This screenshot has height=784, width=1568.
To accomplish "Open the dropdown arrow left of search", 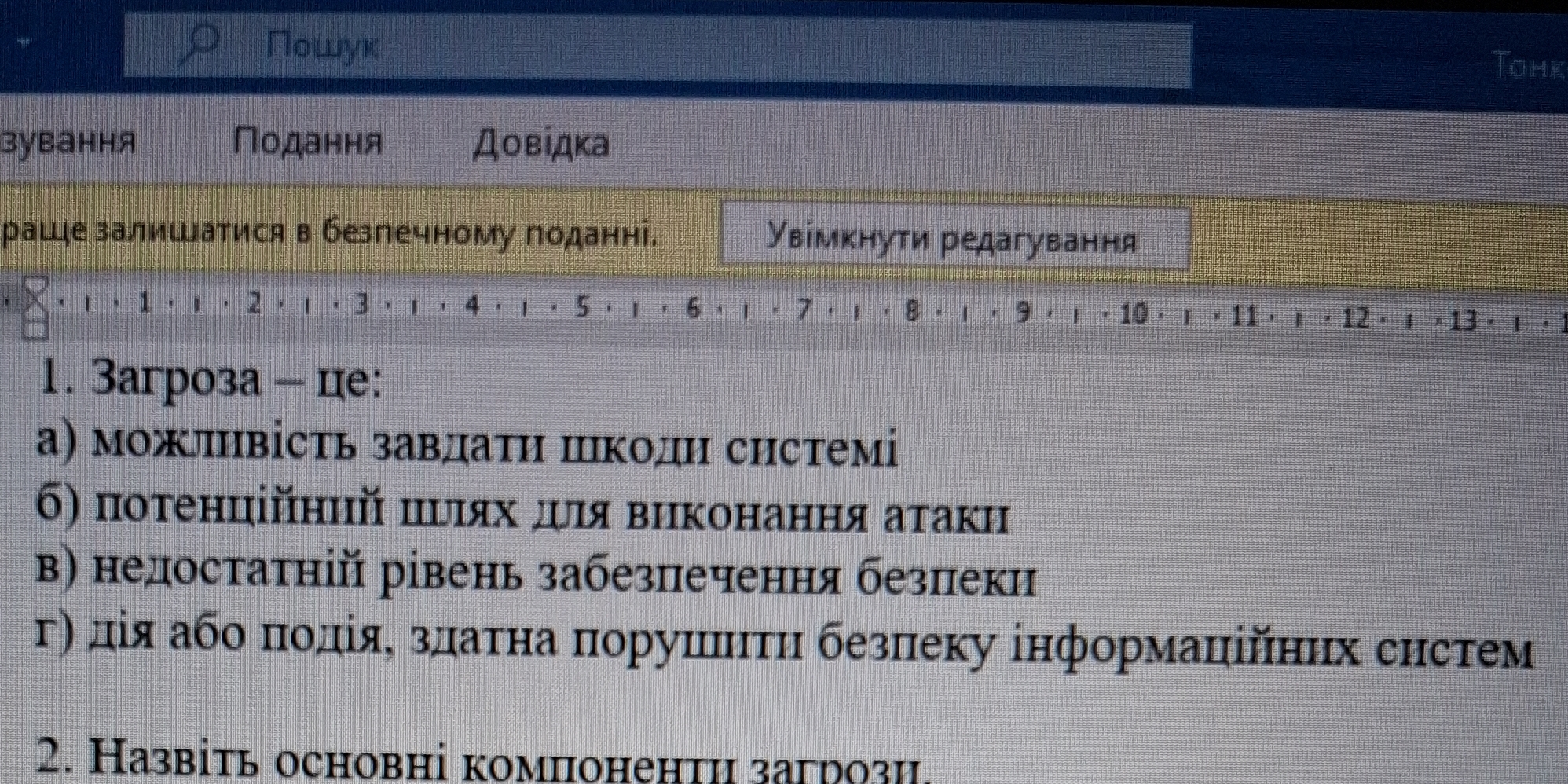I will coord(23,44).
